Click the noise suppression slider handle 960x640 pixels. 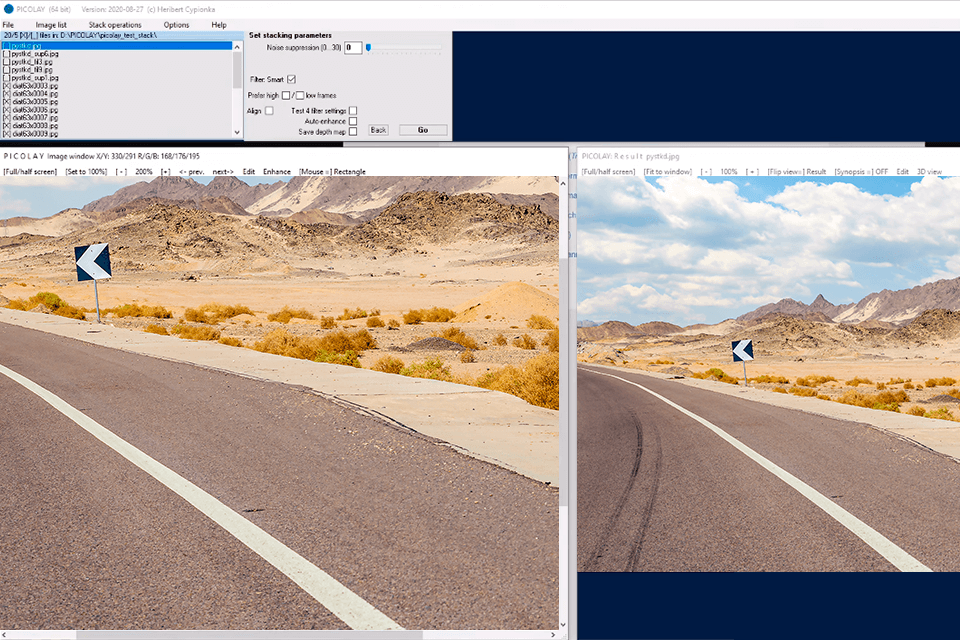(368, 47)
